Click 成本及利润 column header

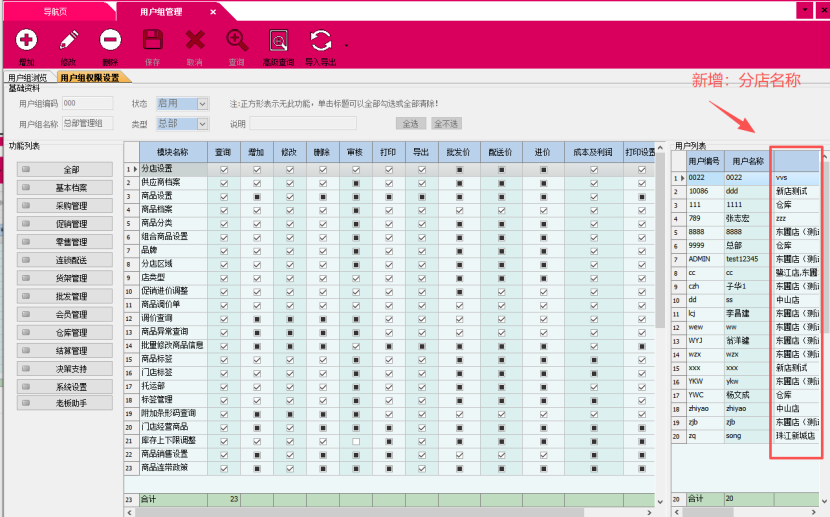click(593, 152)
